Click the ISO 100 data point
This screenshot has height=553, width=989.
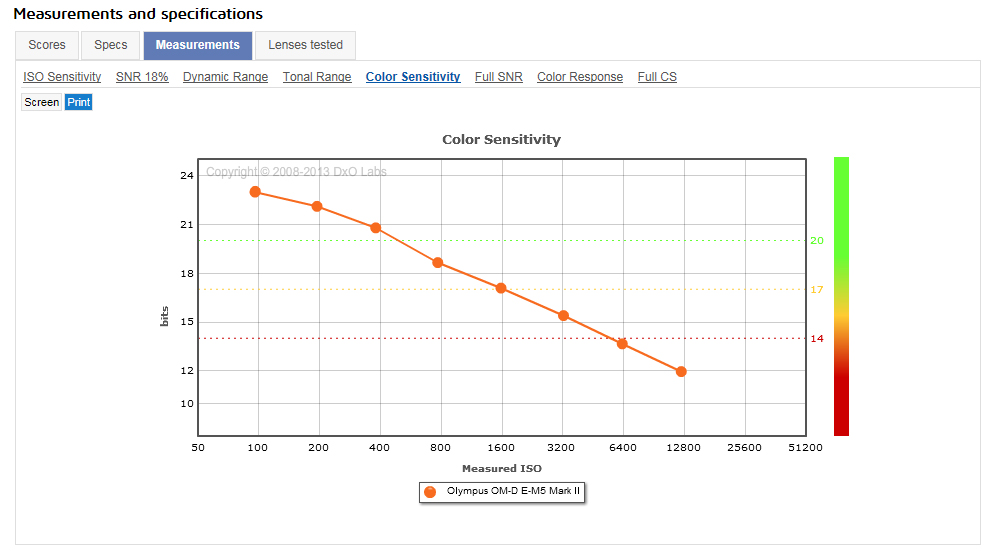[255, 192]
